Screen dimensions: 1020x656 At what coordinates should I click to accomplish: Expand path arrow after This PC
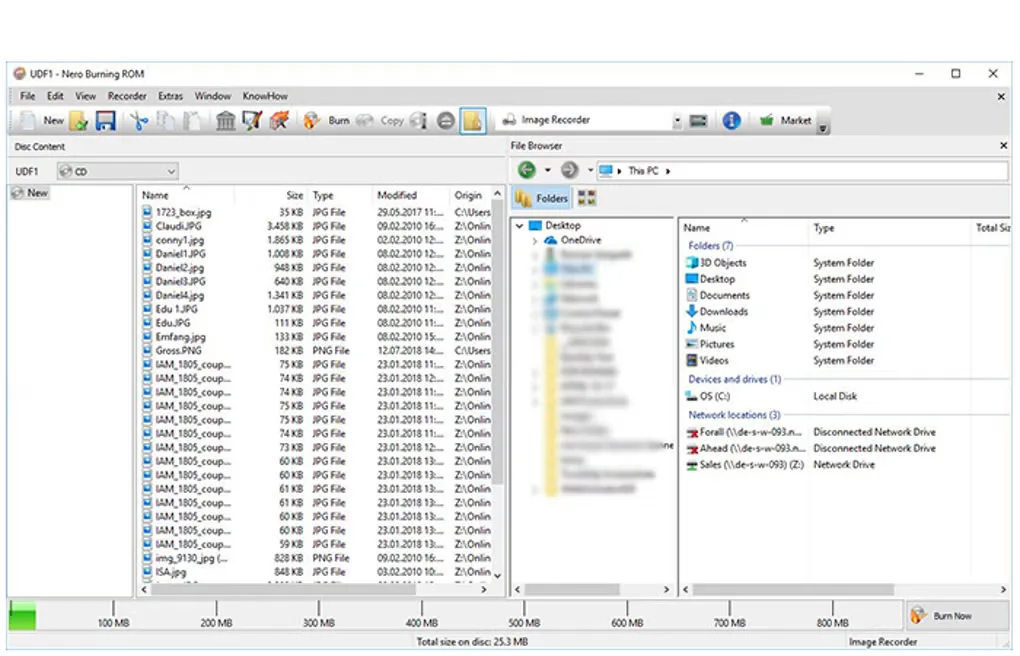(668, 171)
